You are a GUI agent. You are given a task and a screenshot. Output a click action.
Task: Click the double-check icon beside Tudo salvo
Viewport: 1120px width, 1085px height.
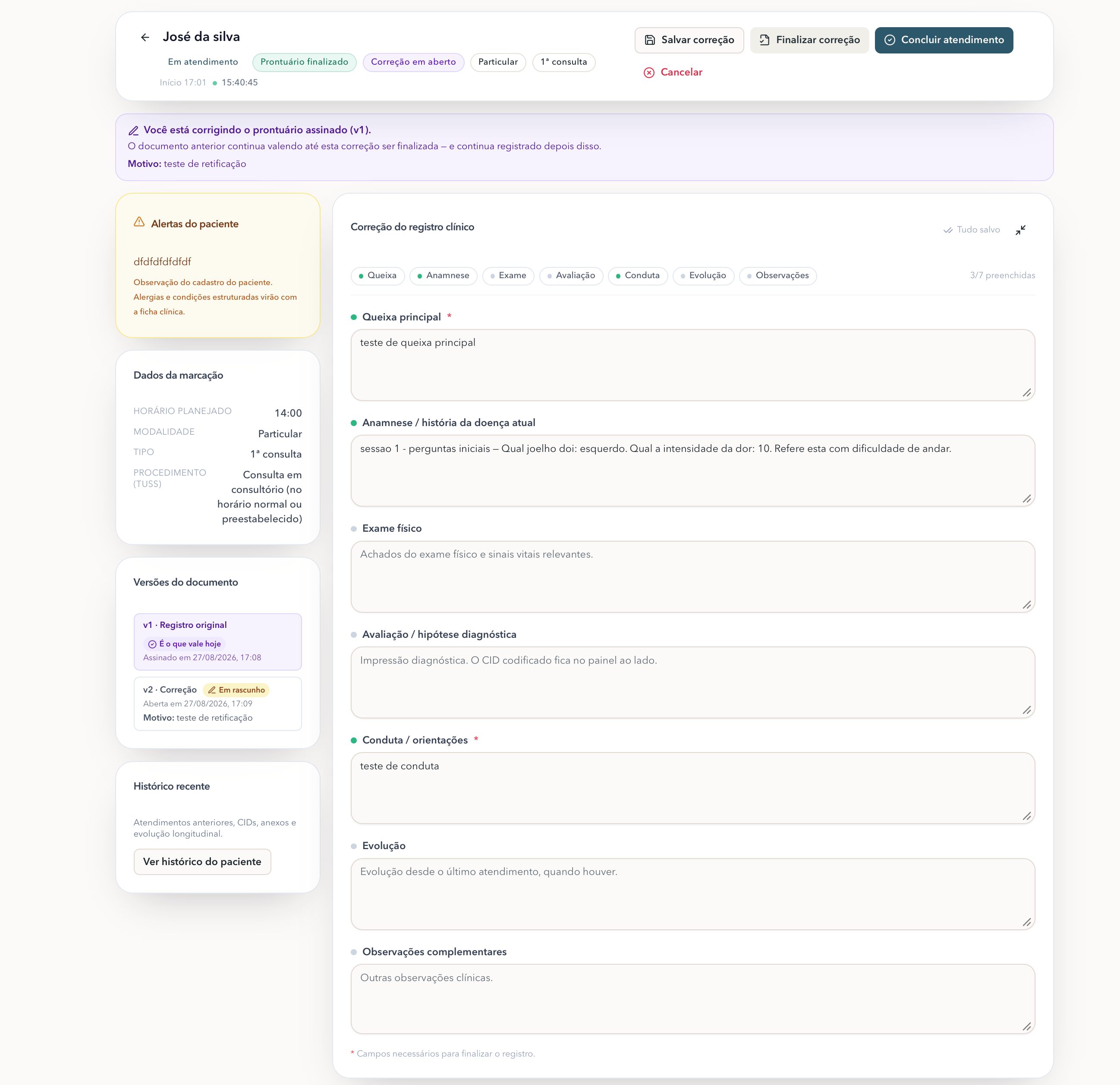[948, 230]
